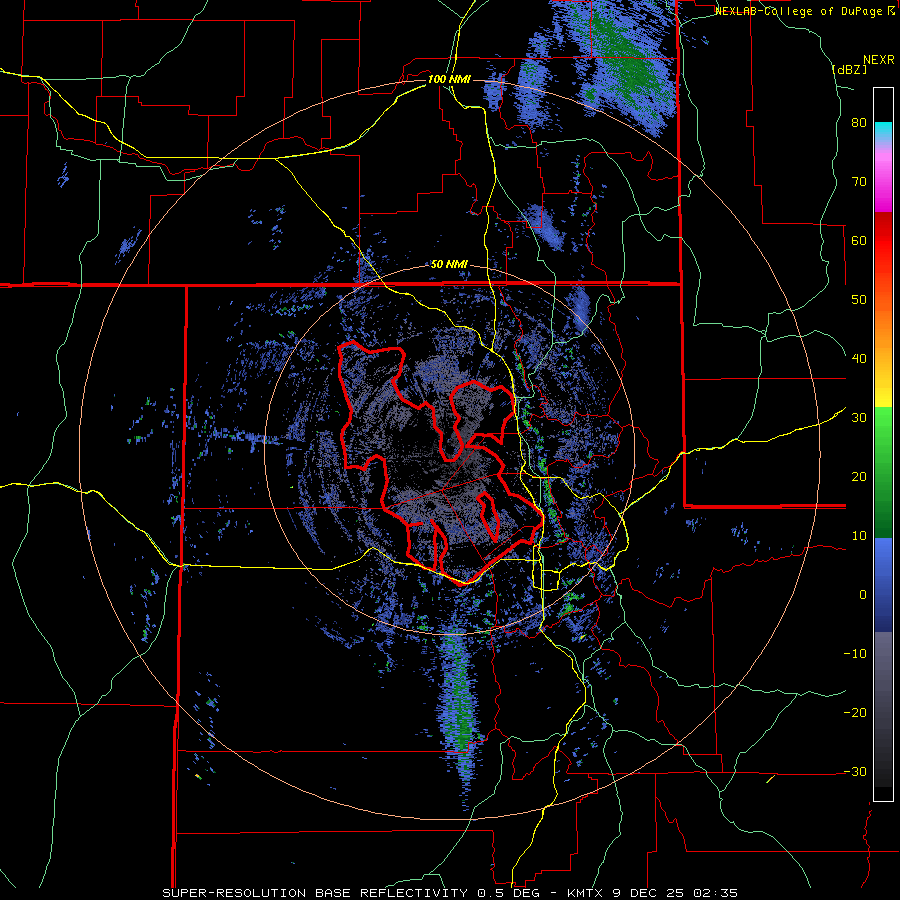Screen dimensions: 900x900
Task: Click the NEXR label above the color scale
Action: coord(879,60)
